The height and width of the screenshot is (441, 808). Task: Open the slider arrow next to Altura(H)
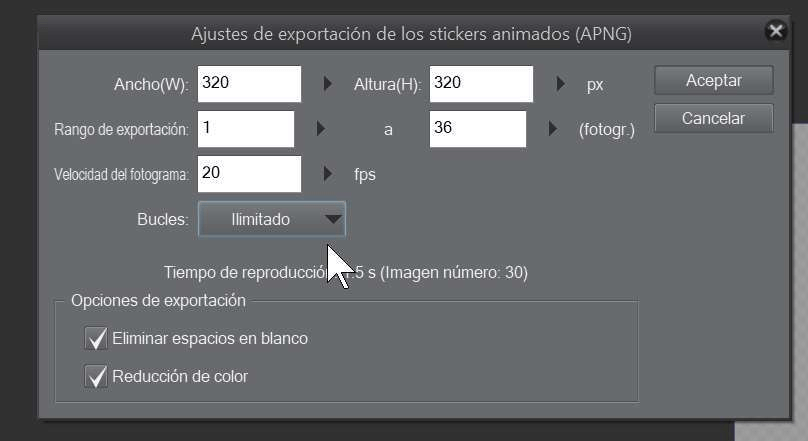[560, 84]
